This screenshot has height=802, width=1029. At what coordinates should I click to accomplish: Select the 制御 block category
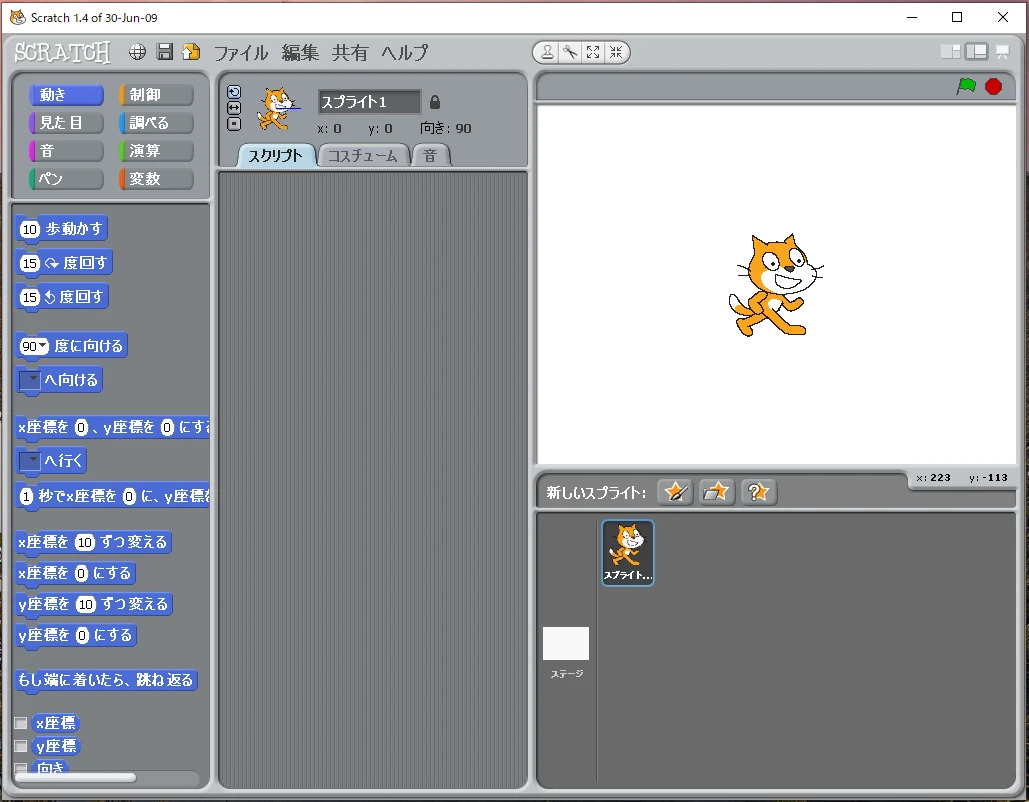pyautogui.click(x=155, y=95)
